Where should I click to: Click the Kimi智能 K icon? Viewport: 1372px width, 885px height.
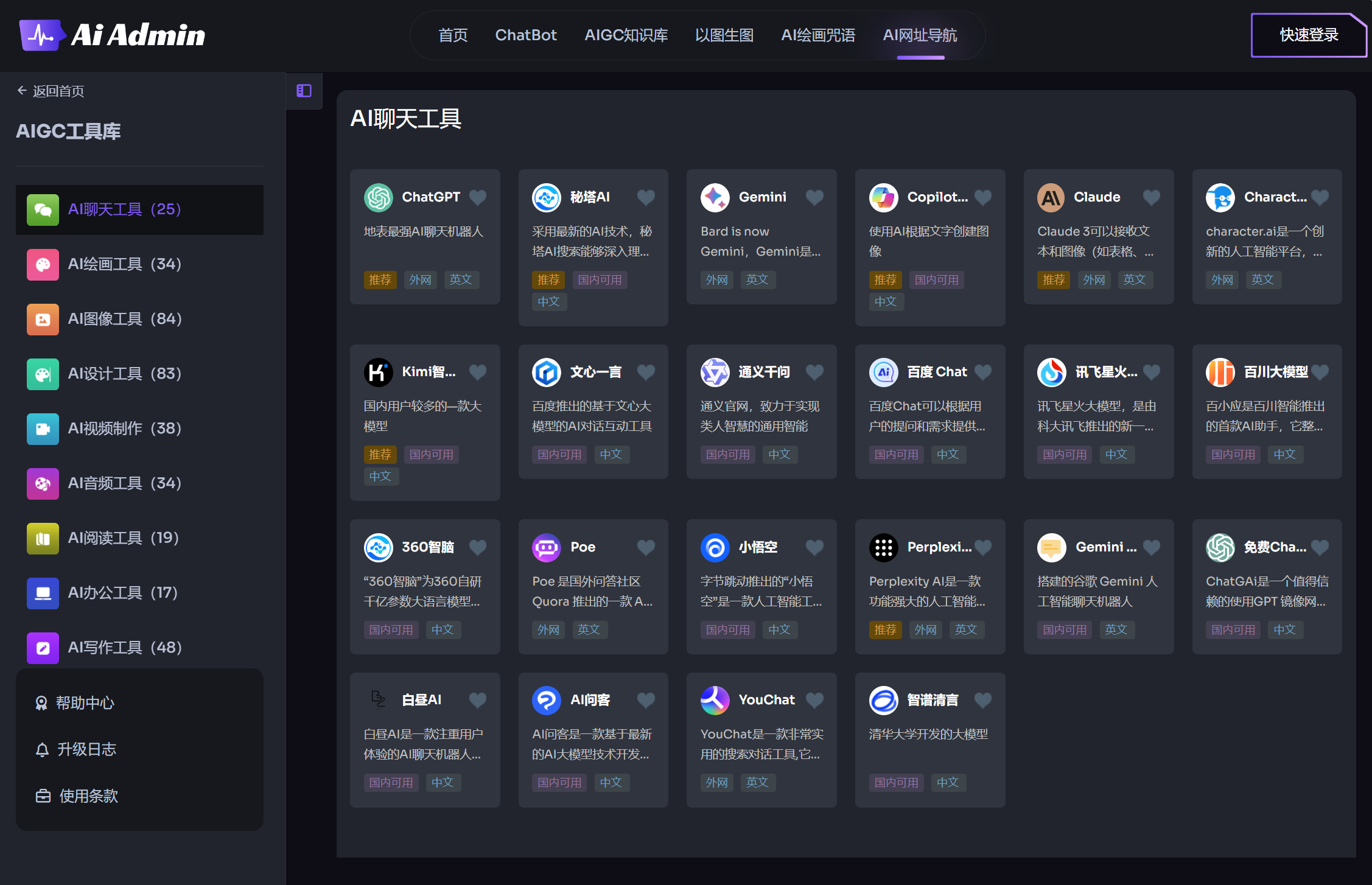point(378,372)
